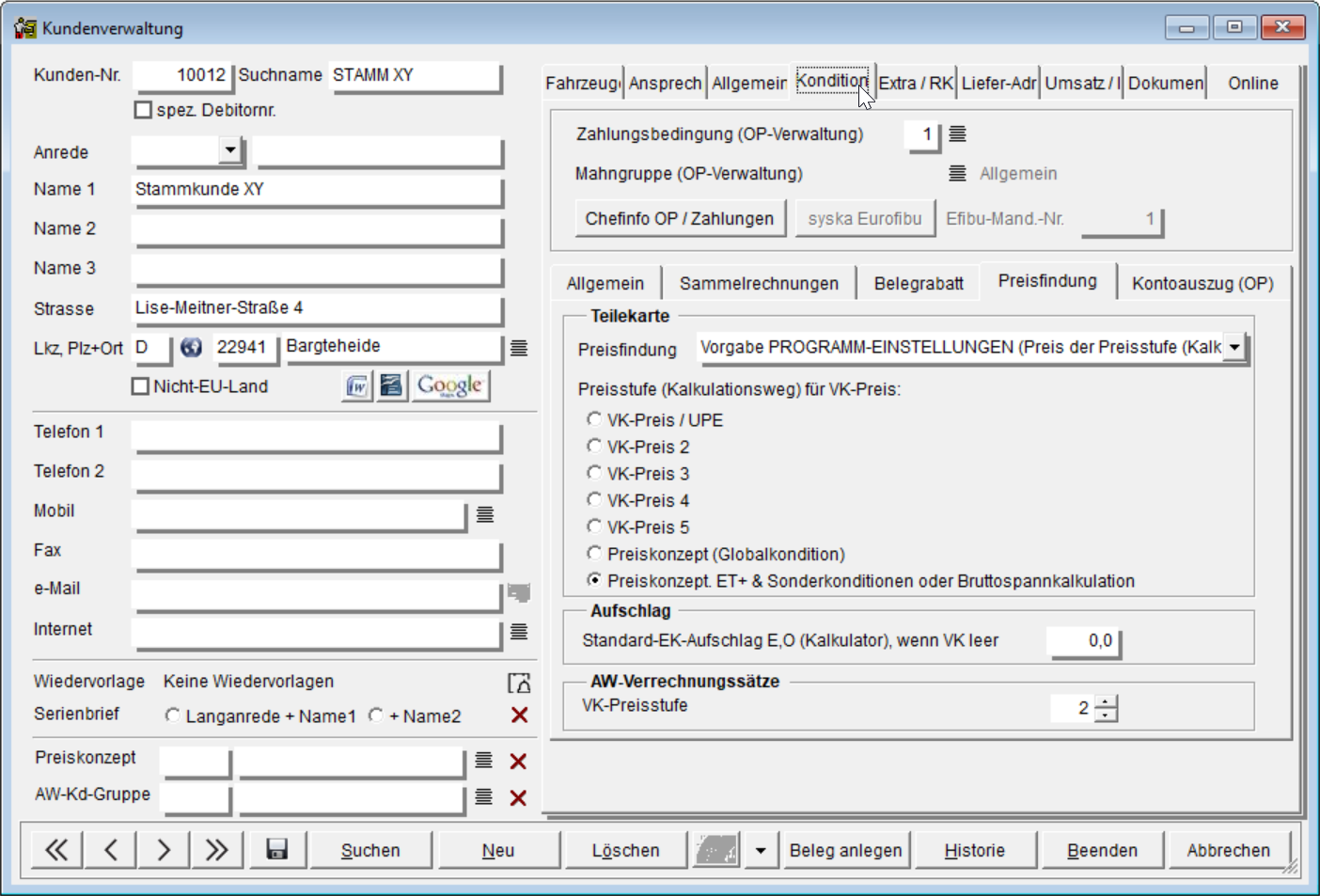
Task: Toggle Nicht-EU-Land checkbox
Action: coord(140,386)
